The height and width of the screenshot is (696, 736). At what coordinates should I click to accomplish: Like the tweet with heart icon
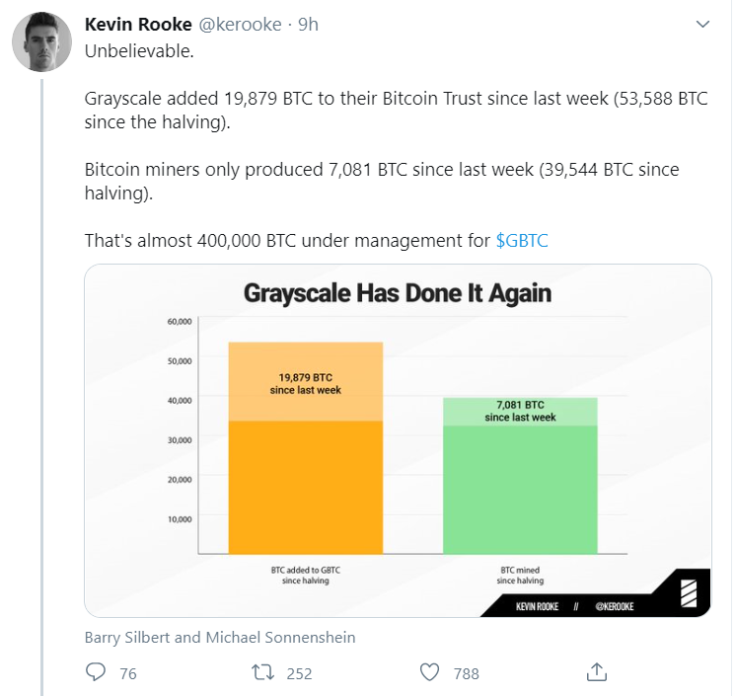click(429, 672)
